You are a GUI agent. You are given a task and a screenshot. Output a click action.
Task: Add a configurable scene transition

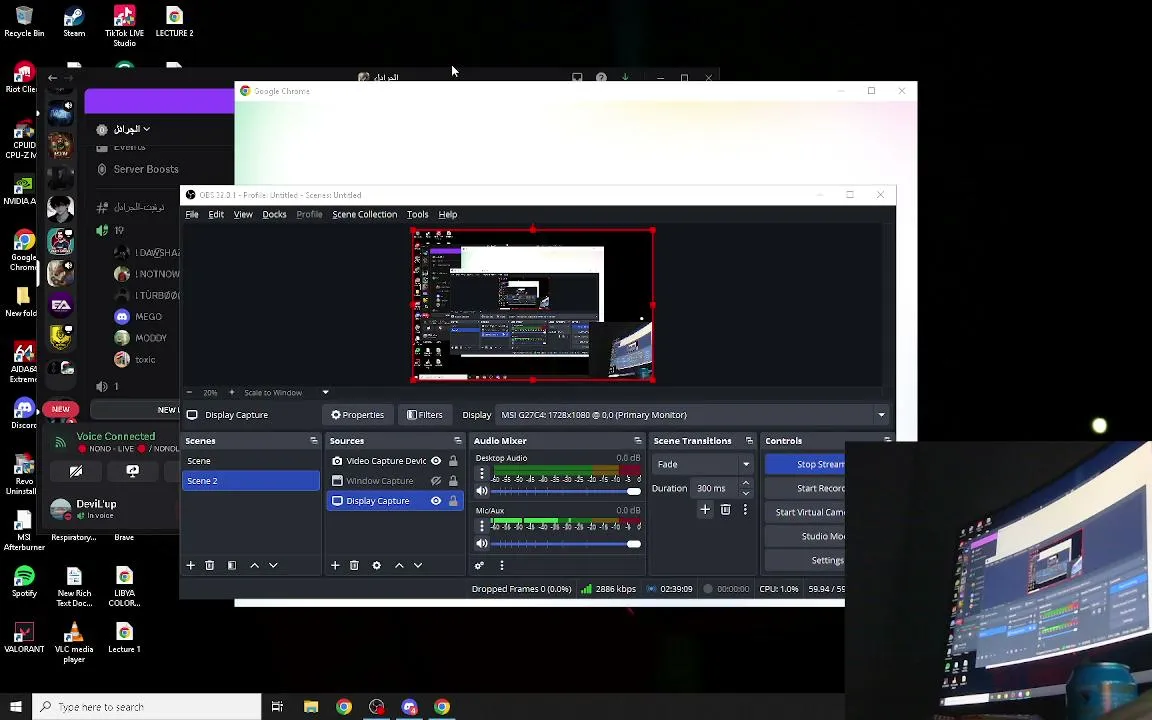(705, 509)
